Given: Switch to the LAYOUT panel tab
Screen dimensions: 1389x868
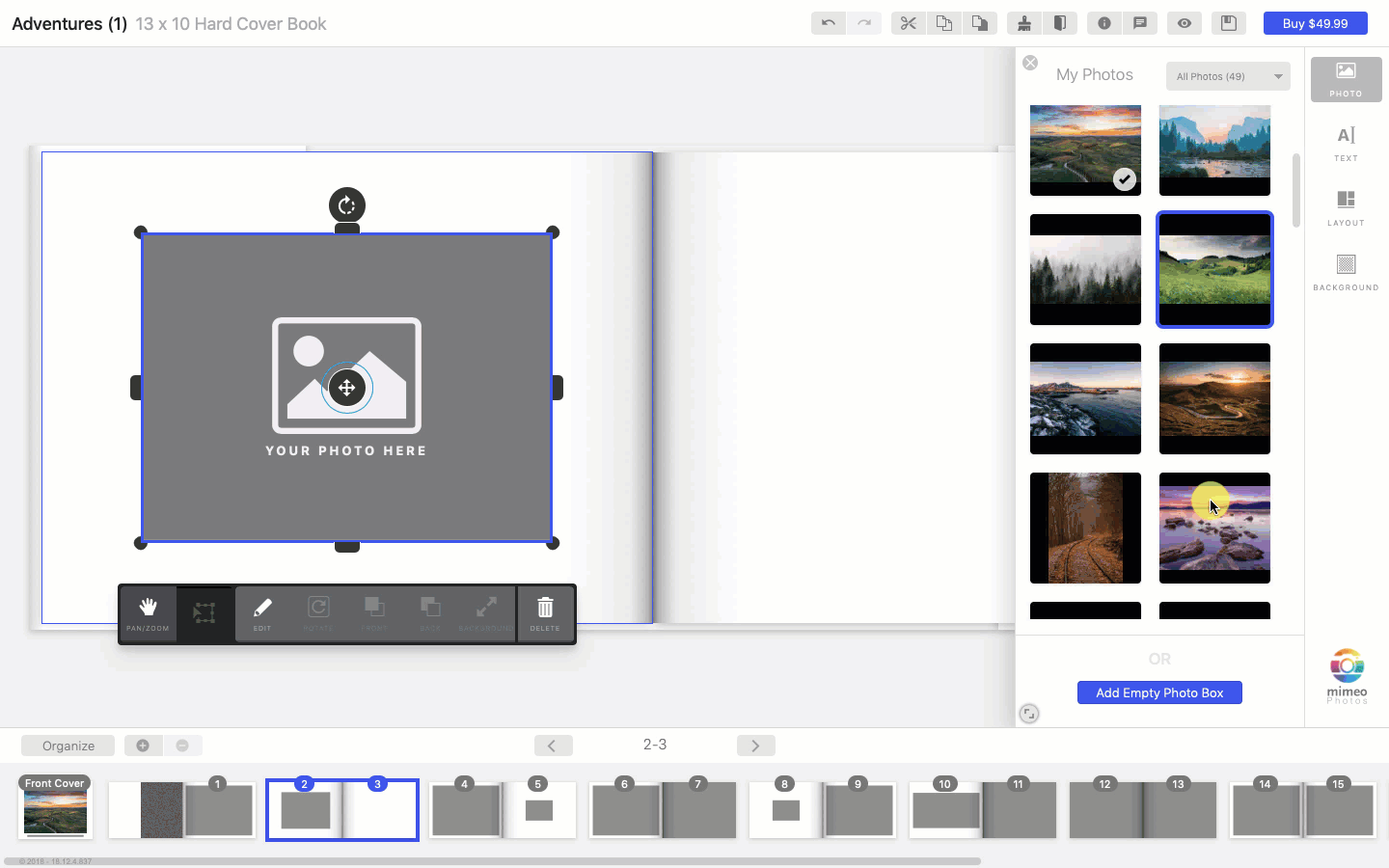Looking at the screenshot, I should pos(1345,207).
